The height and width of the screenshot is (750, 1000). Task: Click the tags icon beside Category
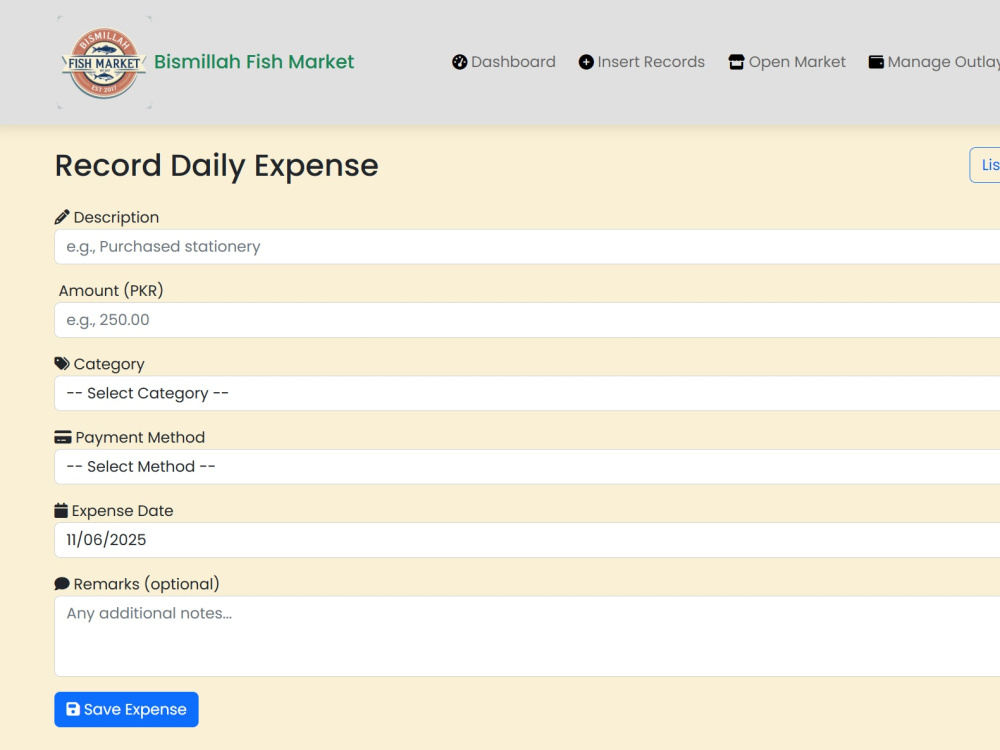coord(62,364)
